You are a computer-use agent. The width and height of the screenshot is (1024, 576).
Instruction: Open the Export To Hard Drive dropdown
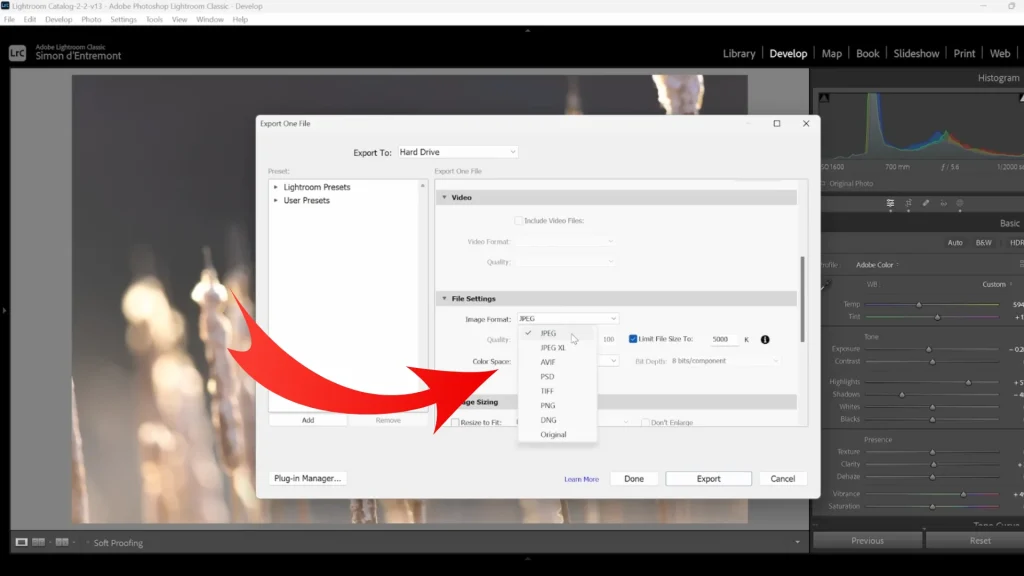tap(458, 152)
